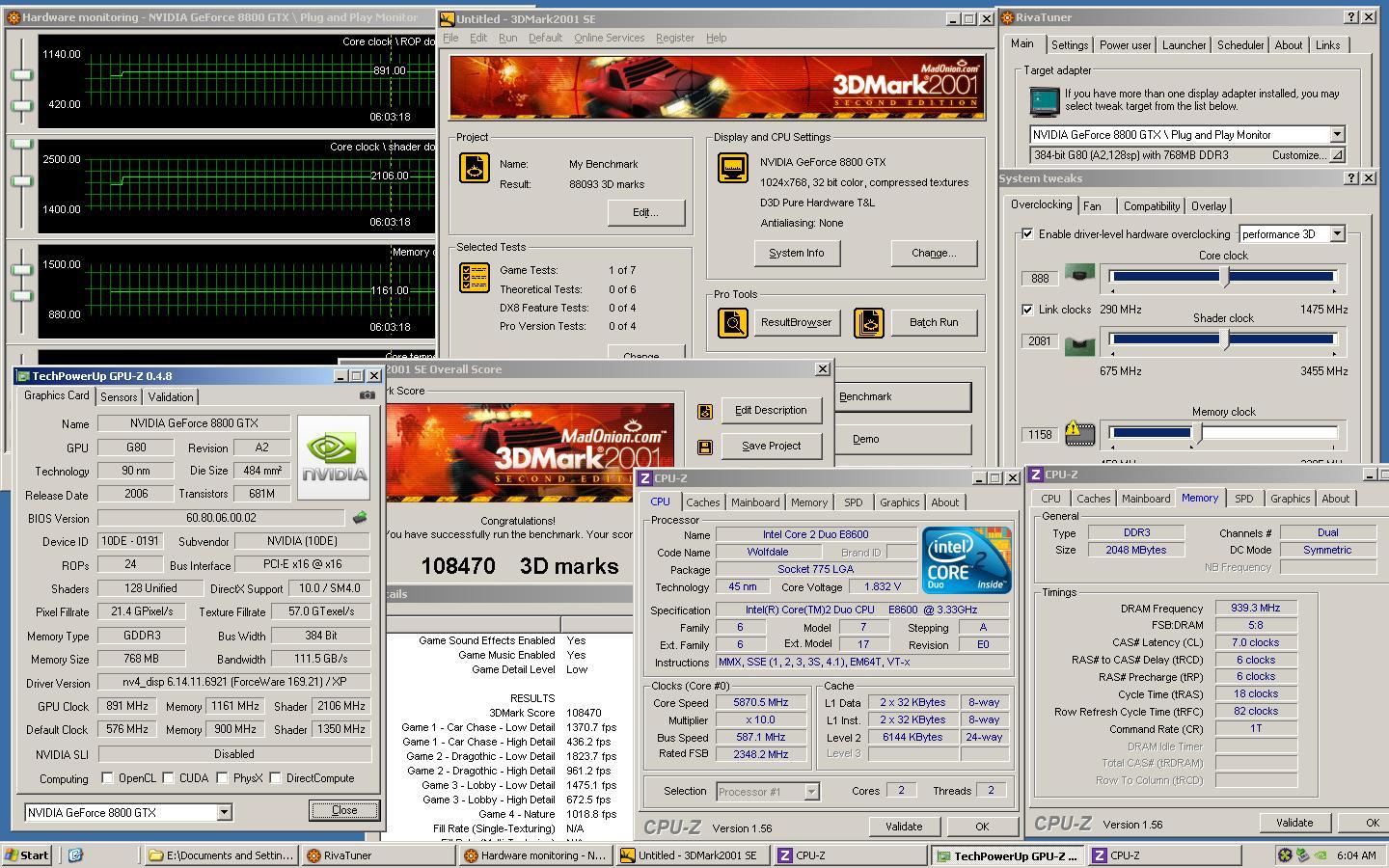Click the BIOS save-to-file icon in GPU-Z

pyautogui.click(x=360, y=518)
